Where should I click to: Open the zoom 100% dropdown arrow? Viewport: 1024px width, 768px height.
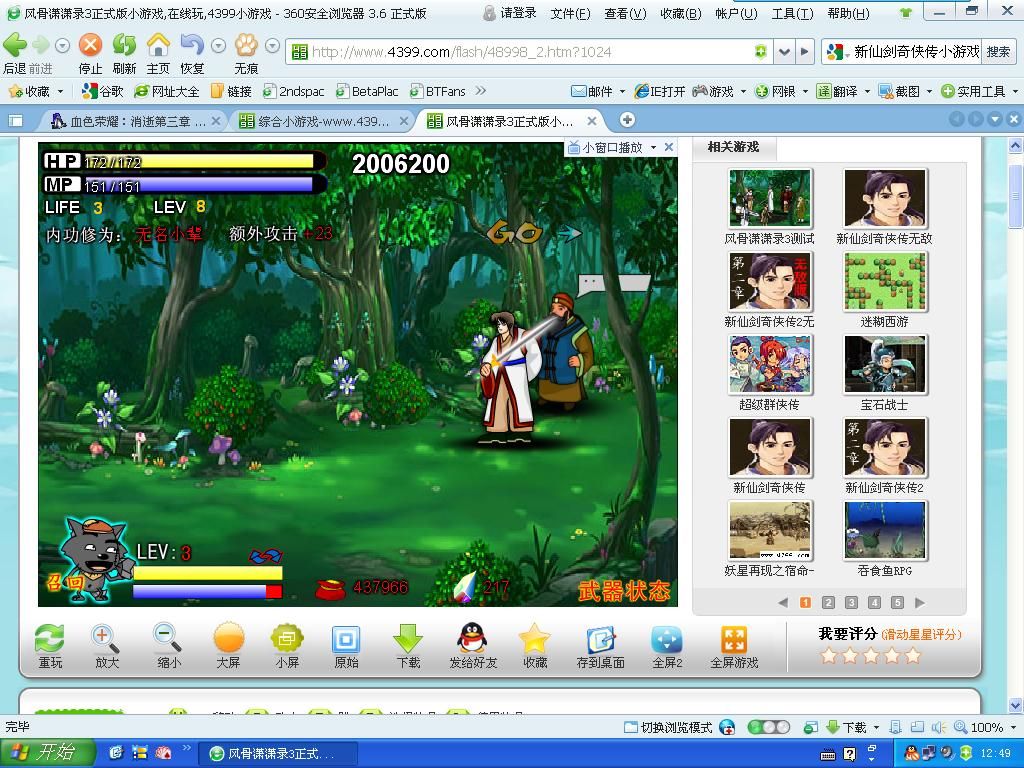tap(1014, 728)
